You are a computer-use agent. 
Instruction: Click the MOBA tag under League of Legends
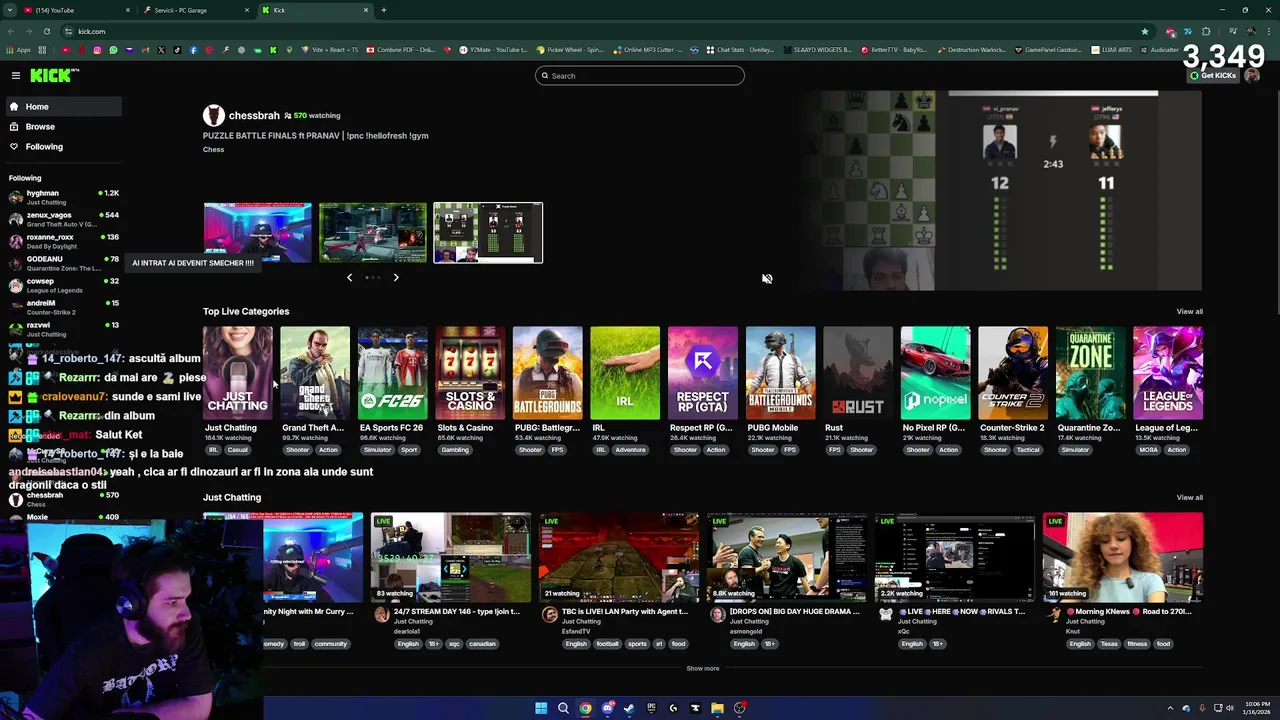pyautogui.click(x=1148, y=450)
